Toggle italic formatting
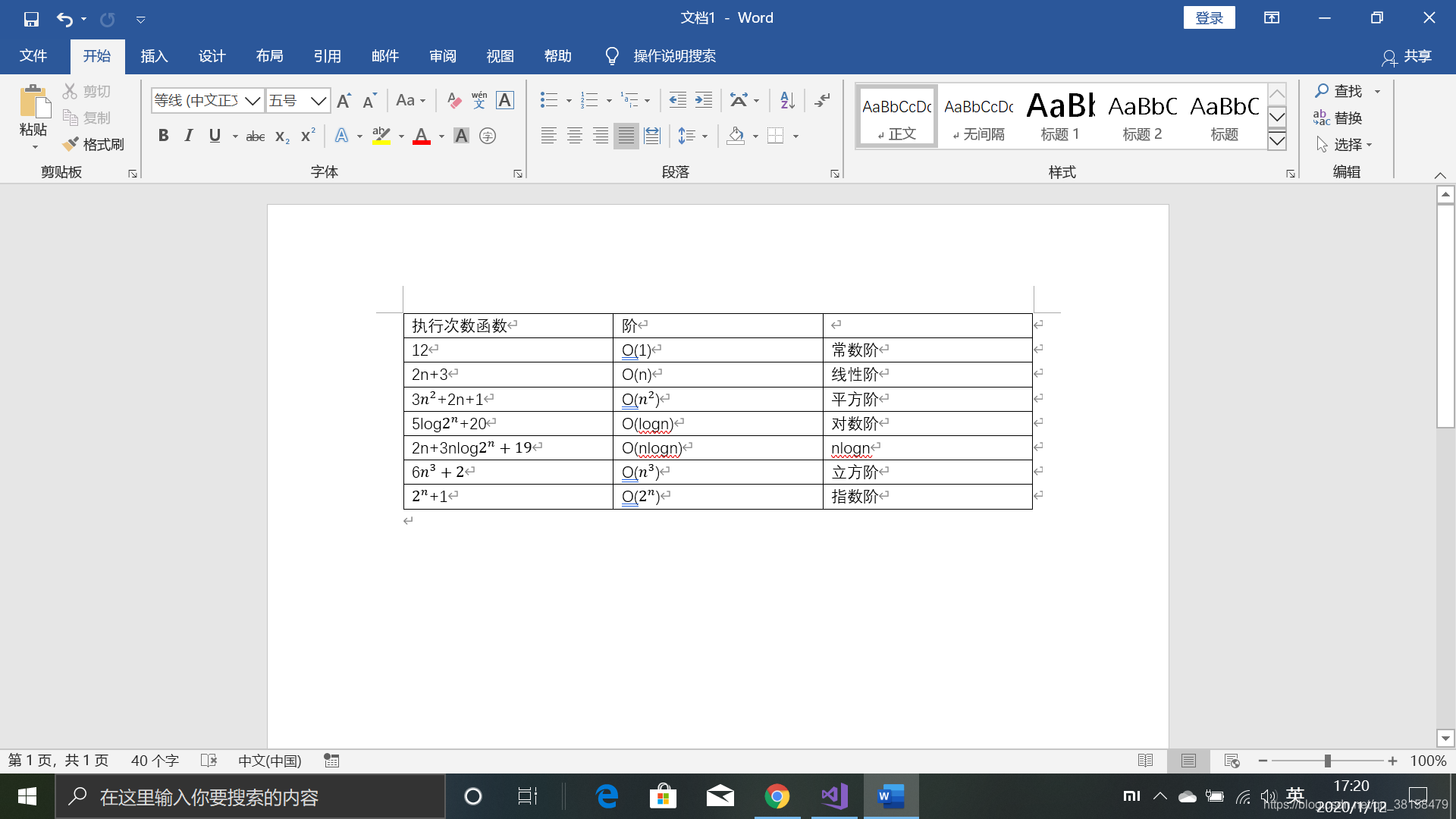The width and height of the screenshot is (1456, 819). pos(189,136)
